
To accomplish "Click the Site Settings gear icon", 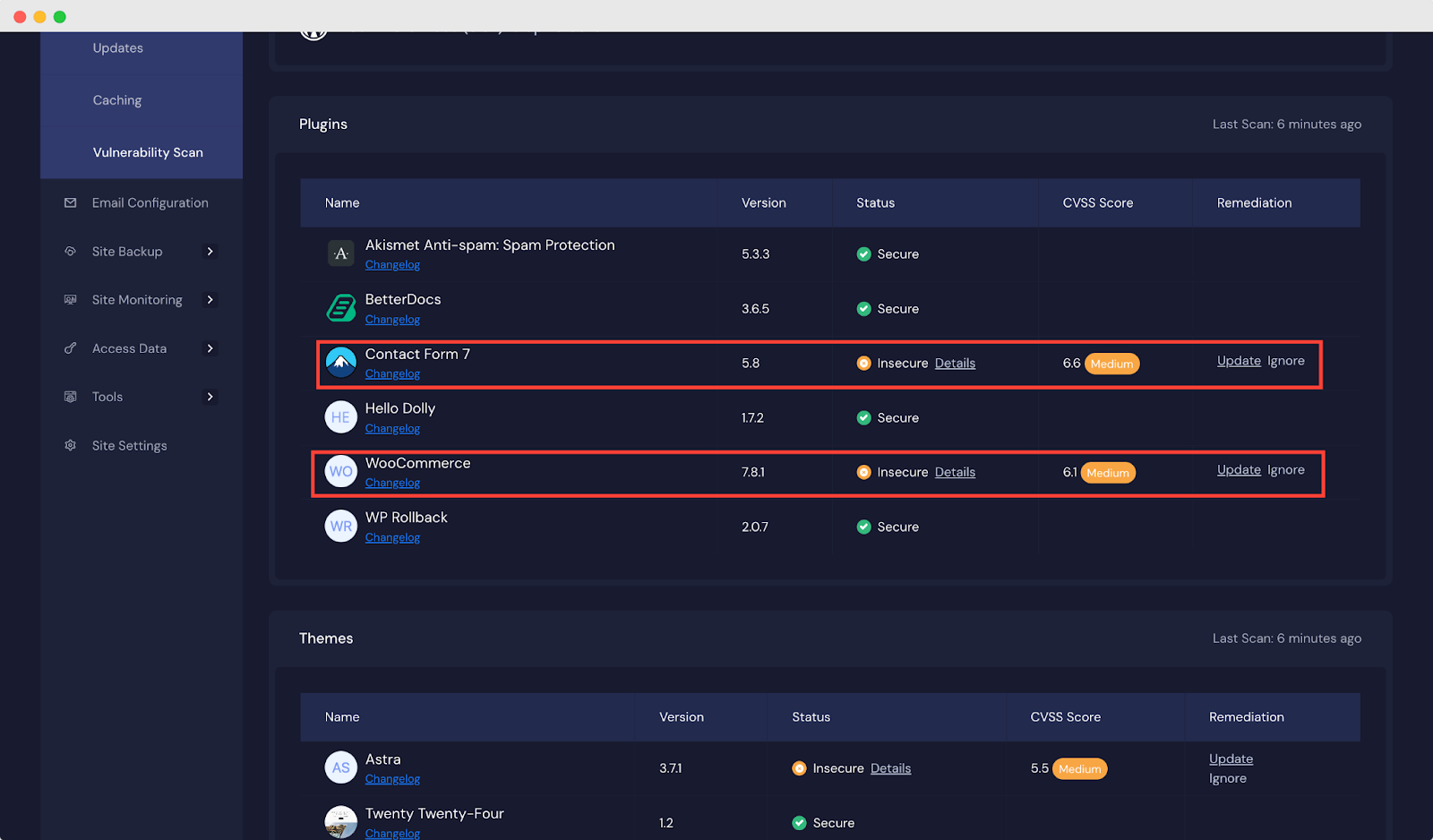I will tap(70, 445).
